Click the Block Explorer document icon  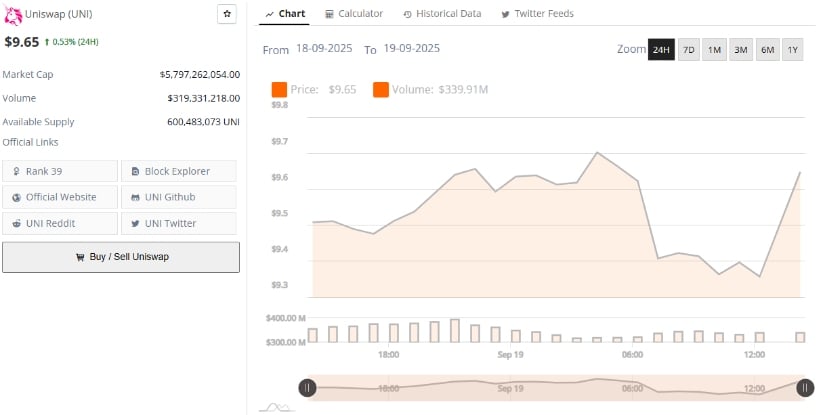[135, 171]
